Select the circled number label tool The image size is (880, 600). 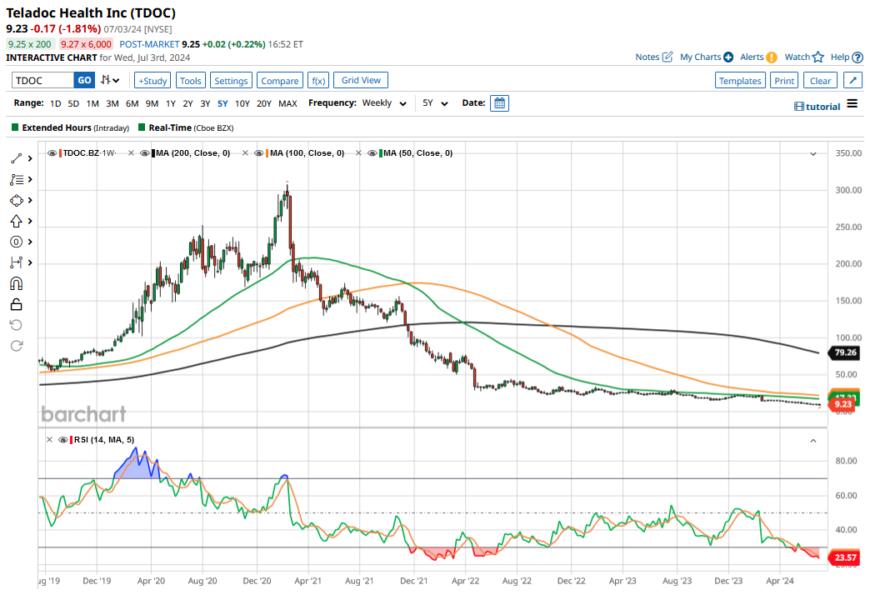coord(16,242)
